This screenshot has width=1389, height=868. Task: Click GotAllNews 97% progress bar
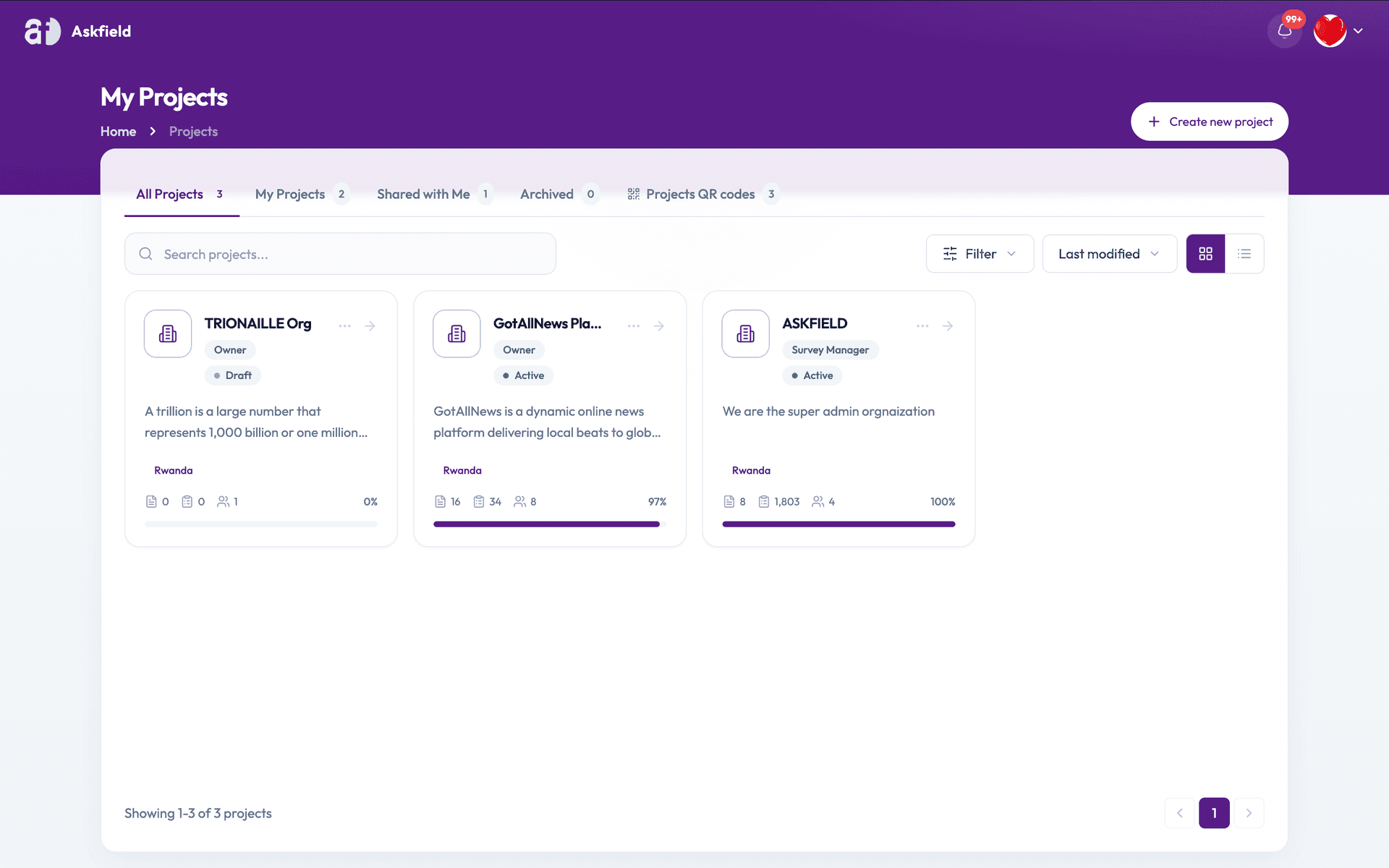[x=550, y=524]
